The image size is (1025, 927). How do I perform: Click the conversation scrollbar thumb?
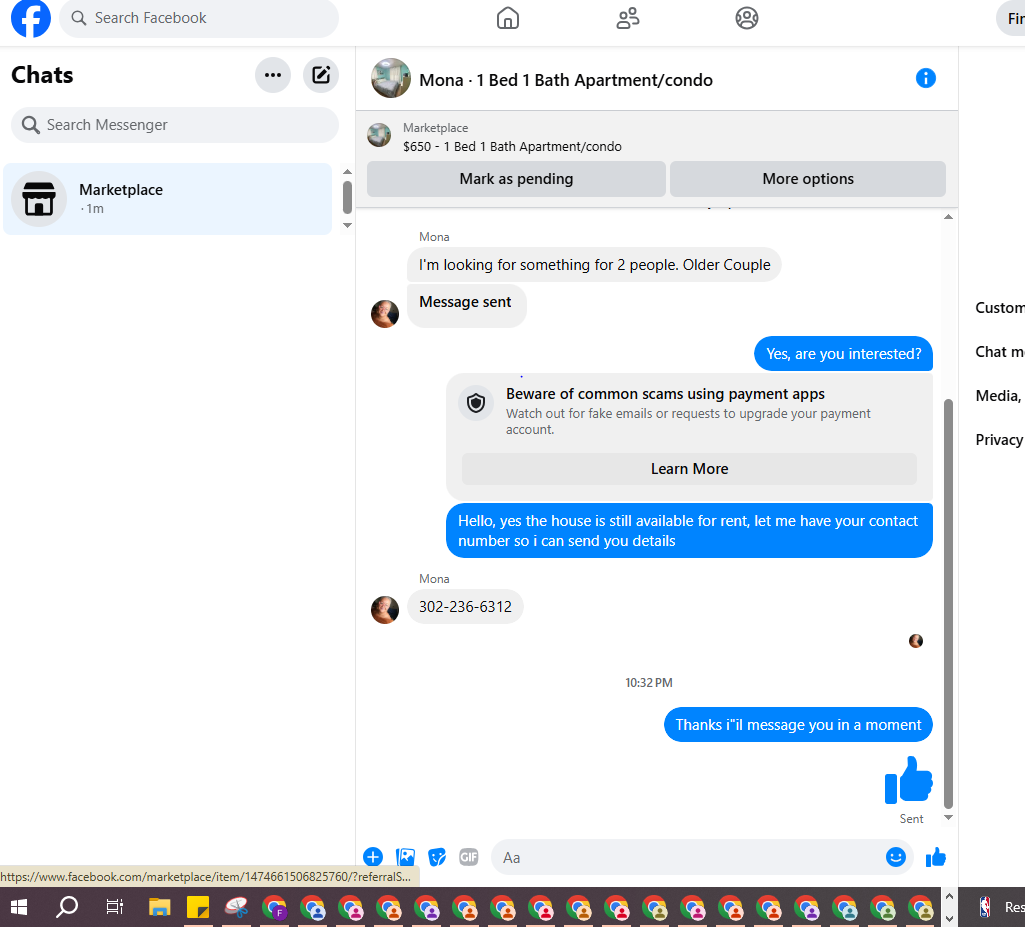pyautogui.click(x=948, y=603)
